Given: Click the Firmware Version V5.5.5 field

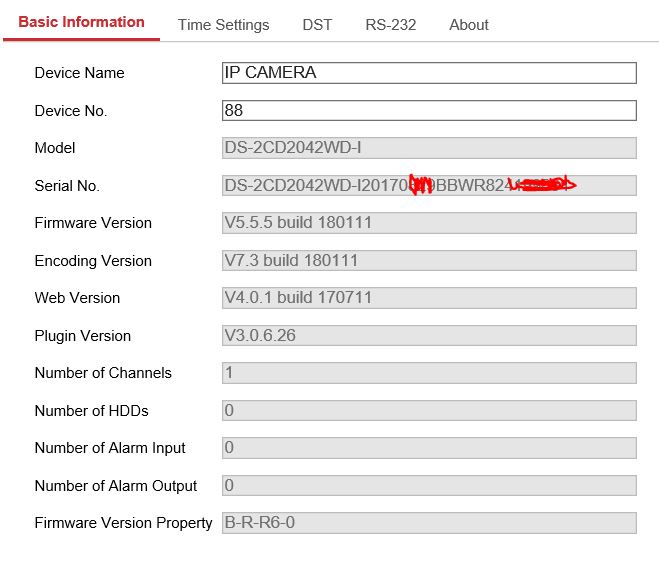Looking at the screenshot, I should 429,223.
